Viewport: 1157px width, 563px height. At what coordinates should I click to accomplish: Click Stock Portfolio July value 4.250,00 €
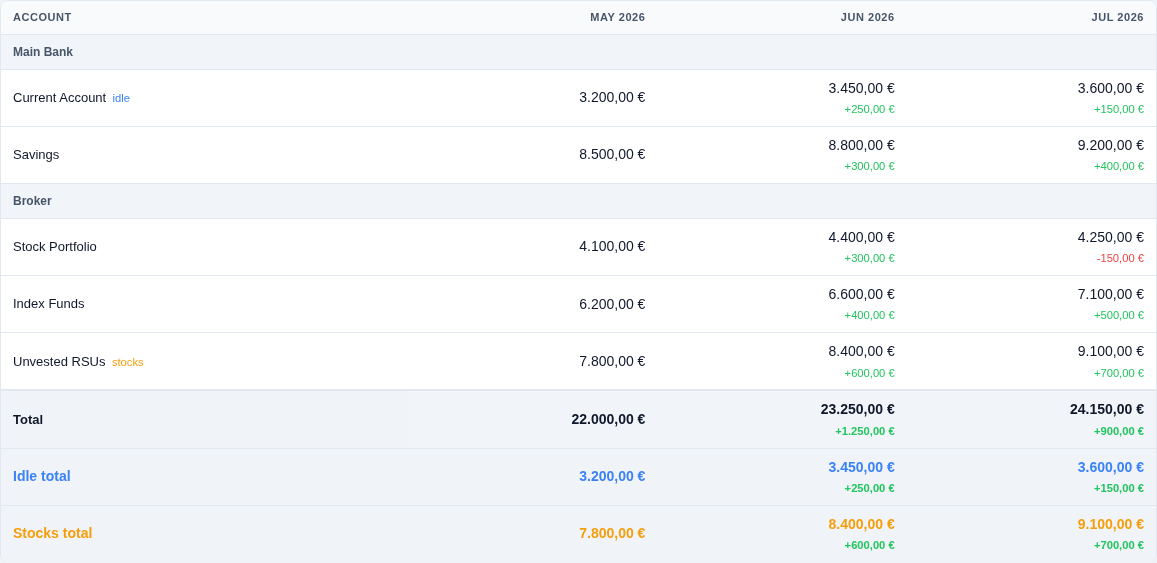click(x=1111, y=238)
